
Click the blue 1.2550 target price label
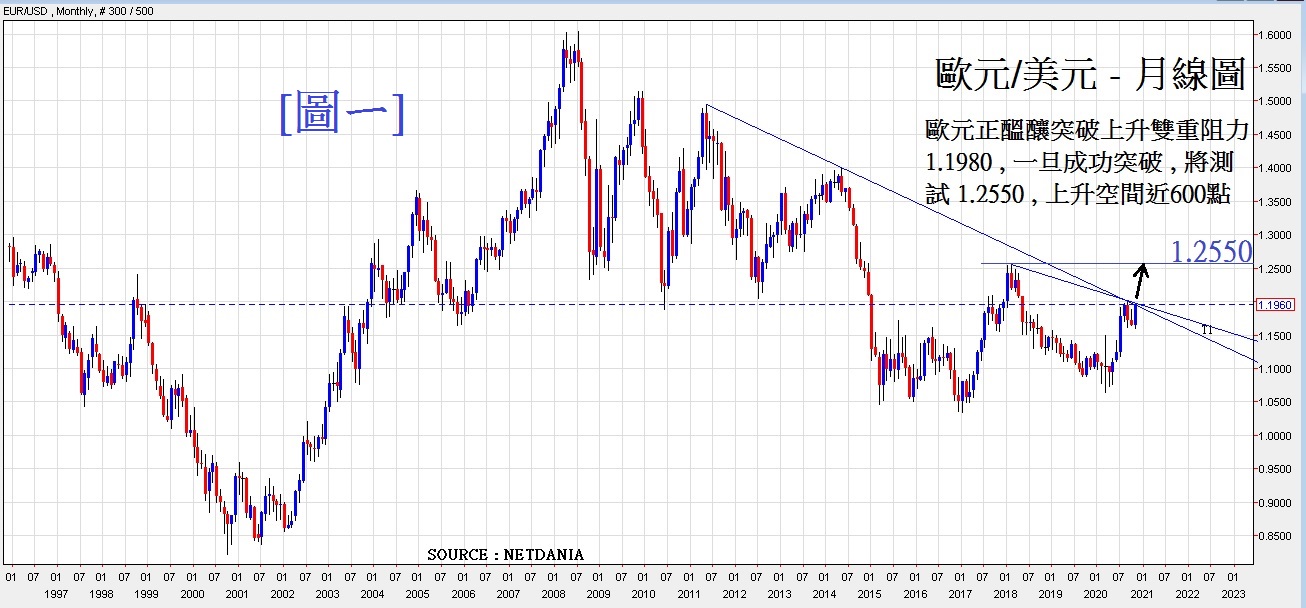click(x=1210, y=252)
